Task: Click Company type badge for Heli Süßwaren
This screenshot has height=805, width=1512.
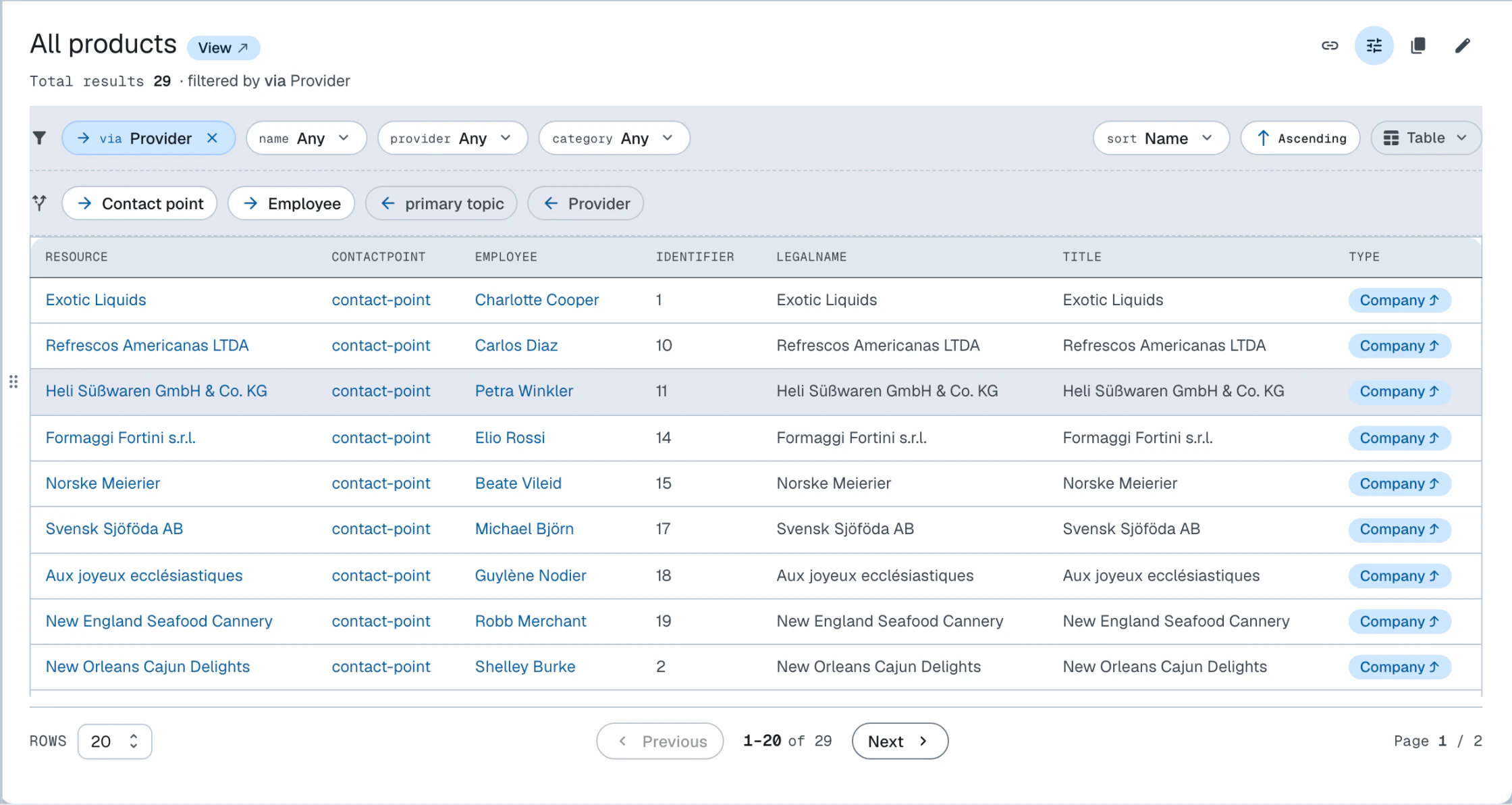Action: coord(1399,392)
